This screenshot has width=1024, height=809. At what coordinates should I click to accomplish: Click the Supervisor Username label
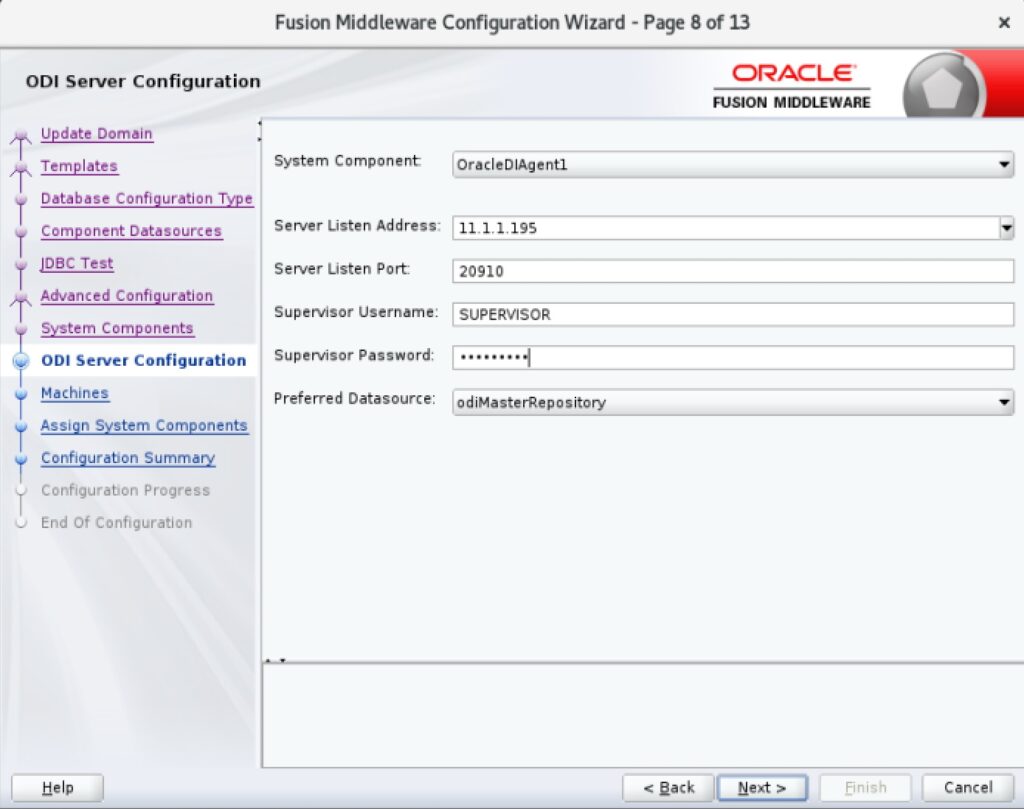[x=356, y=312]
